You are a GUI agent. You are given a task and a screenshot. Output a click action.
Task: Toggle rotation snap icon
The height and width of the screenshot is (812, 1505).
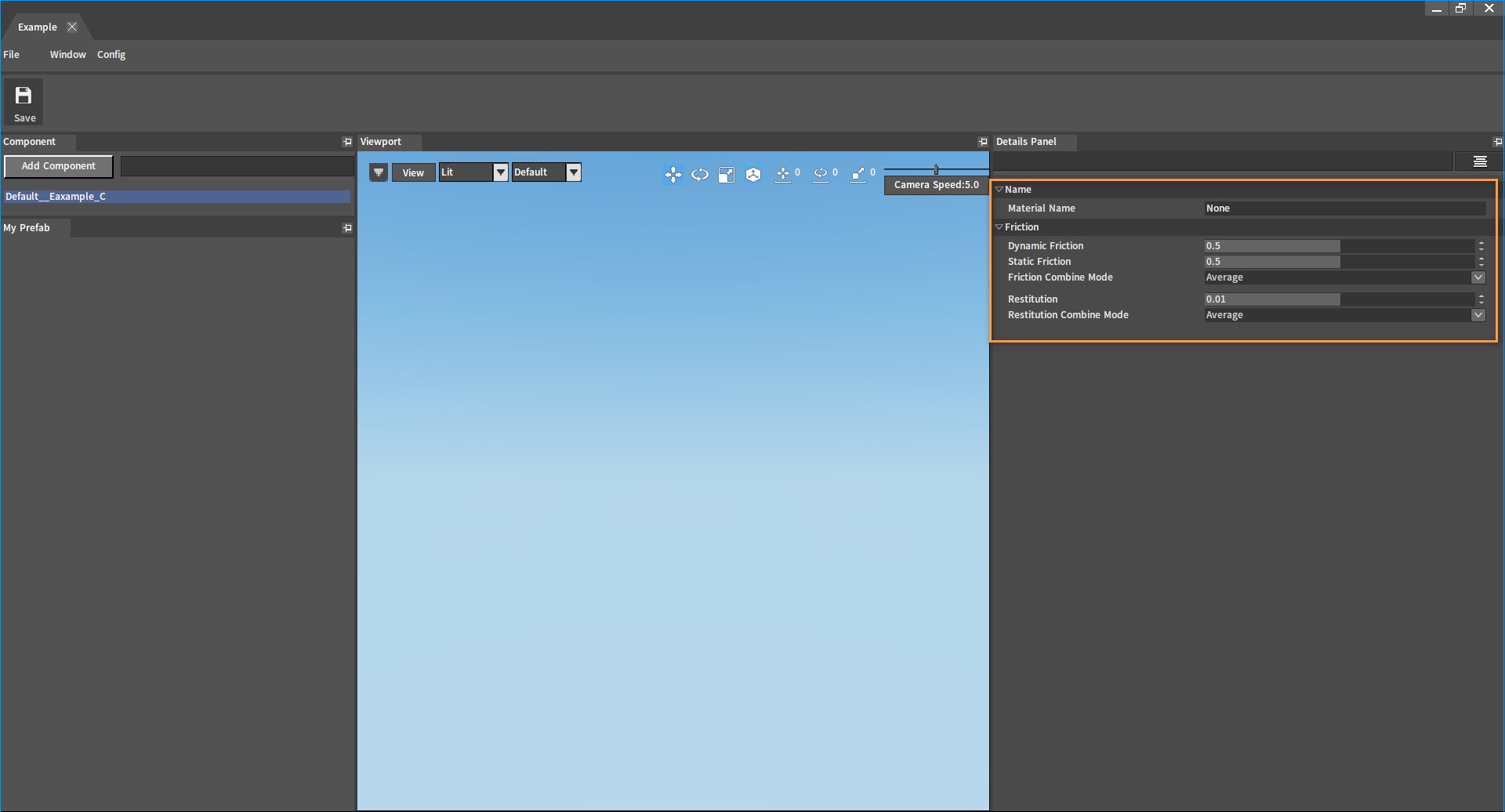coord(821,174)
